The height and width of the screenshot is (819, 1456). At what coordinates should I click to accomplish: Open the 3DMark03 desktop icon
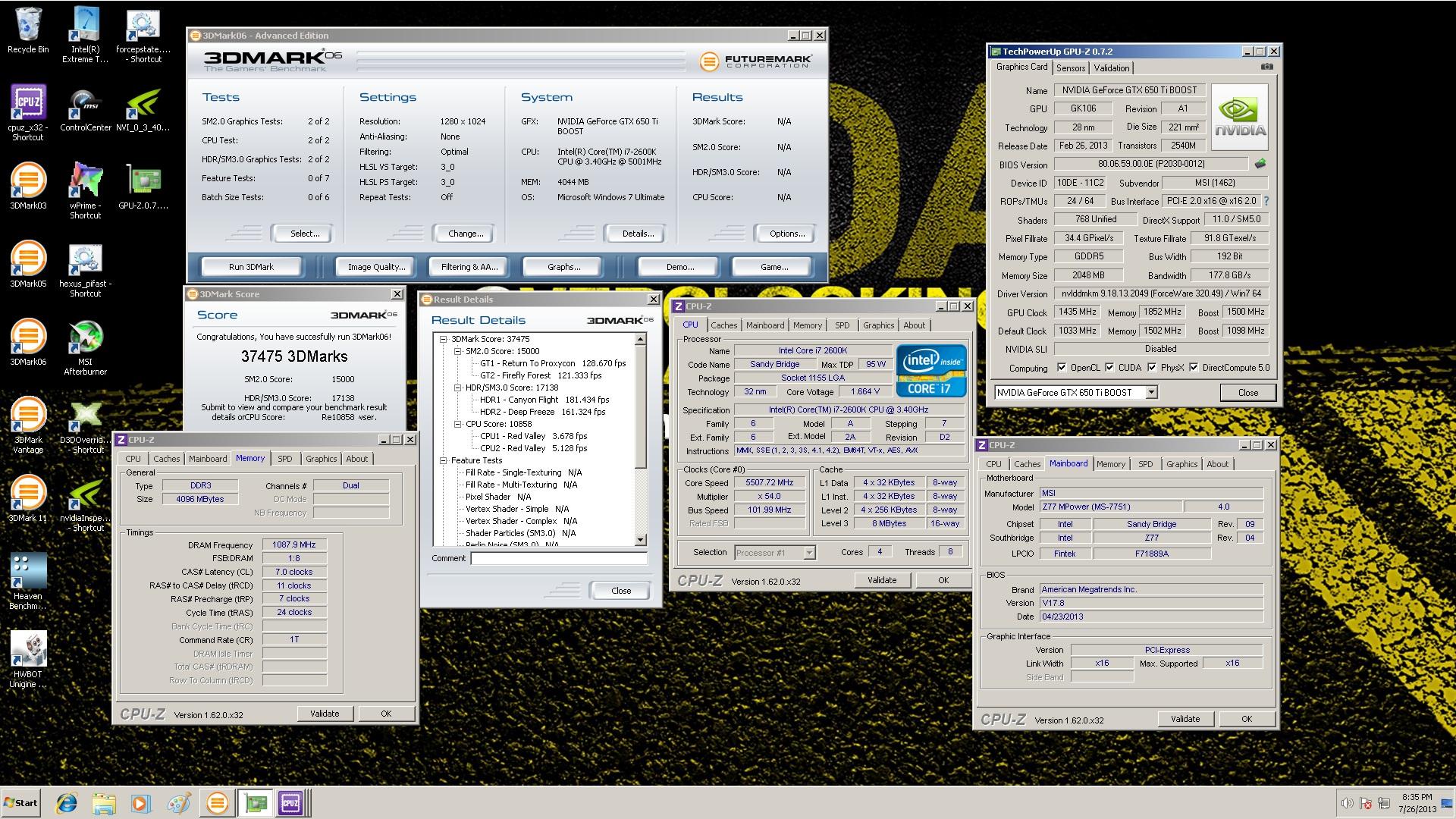(x=28, y=187)
